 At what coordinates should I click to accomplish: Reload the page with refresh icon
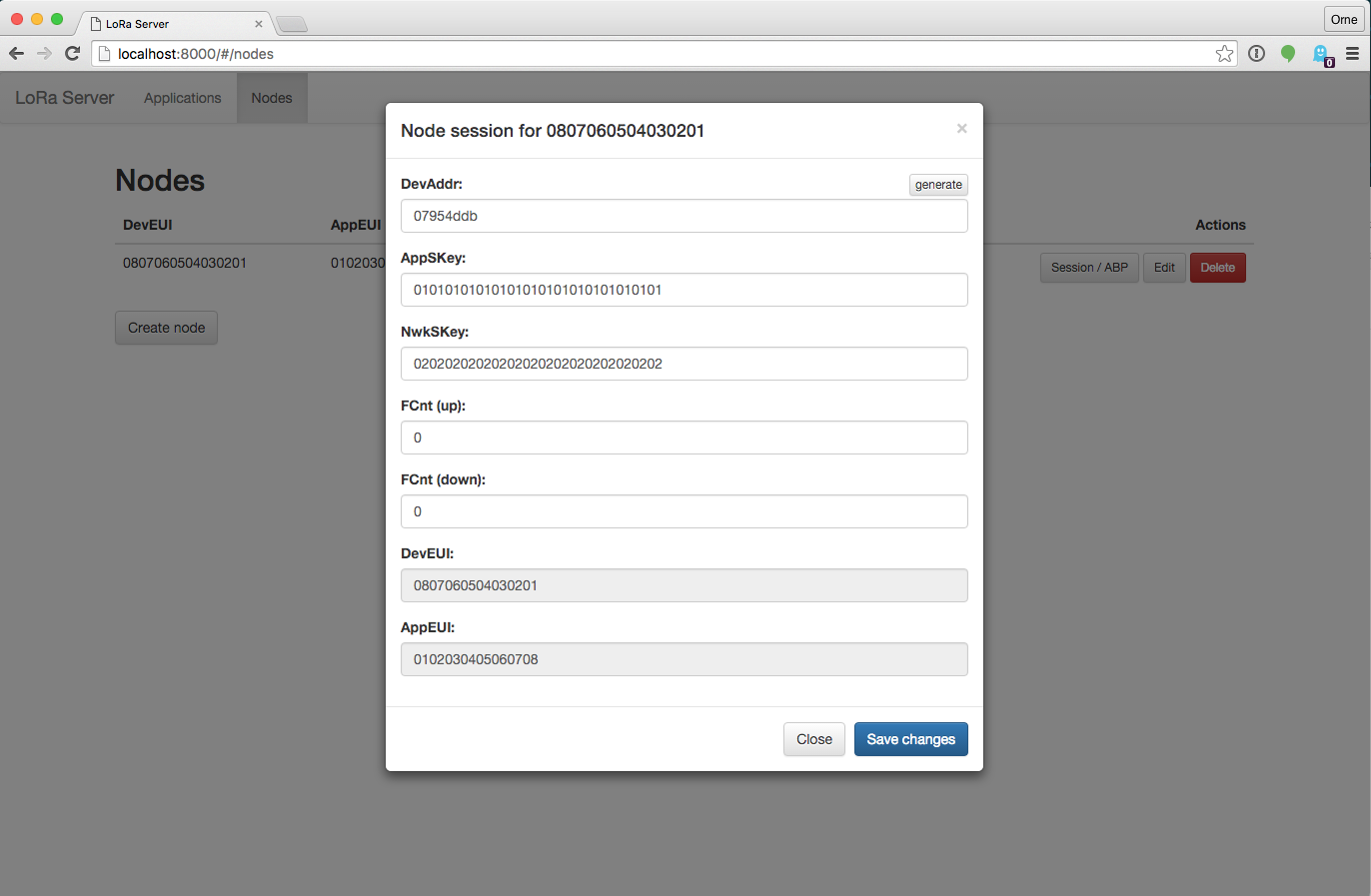(x=72, y=54)
